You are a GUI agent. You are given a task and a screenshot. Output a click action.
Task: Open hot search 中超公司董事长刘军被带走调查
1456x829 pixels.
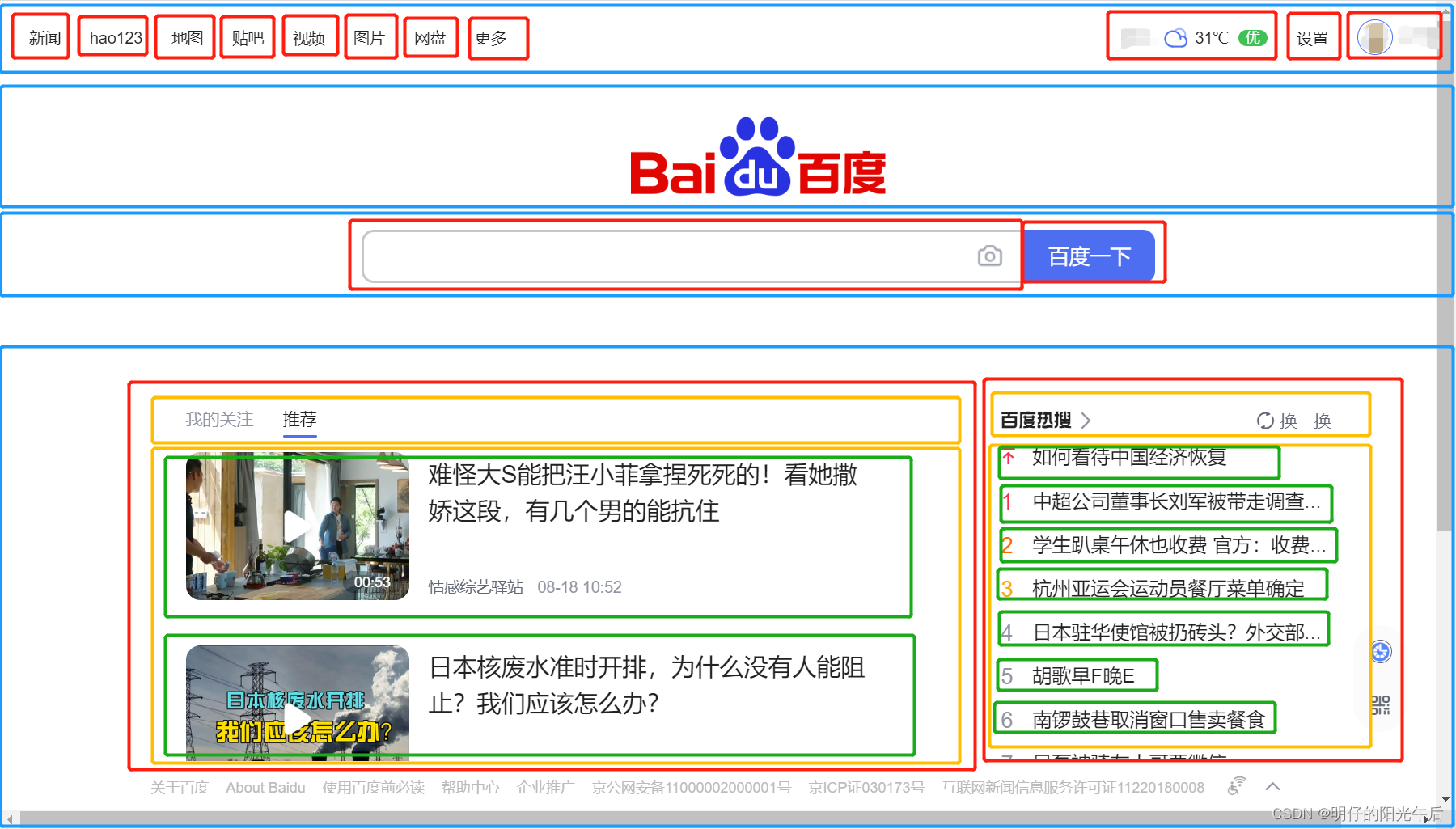tap(1177, 501)
